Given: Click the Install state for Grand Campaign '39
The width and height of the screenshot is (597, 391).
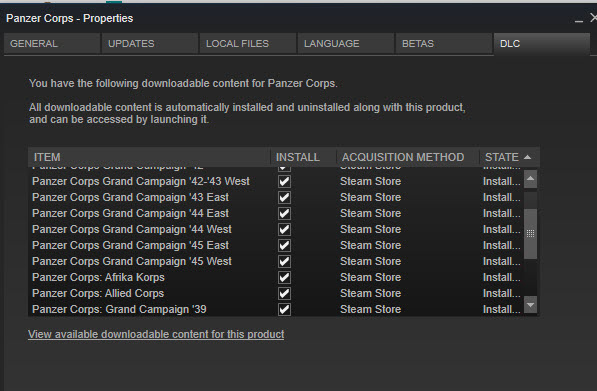Looking at the screenshot, I should pos(501,310).
